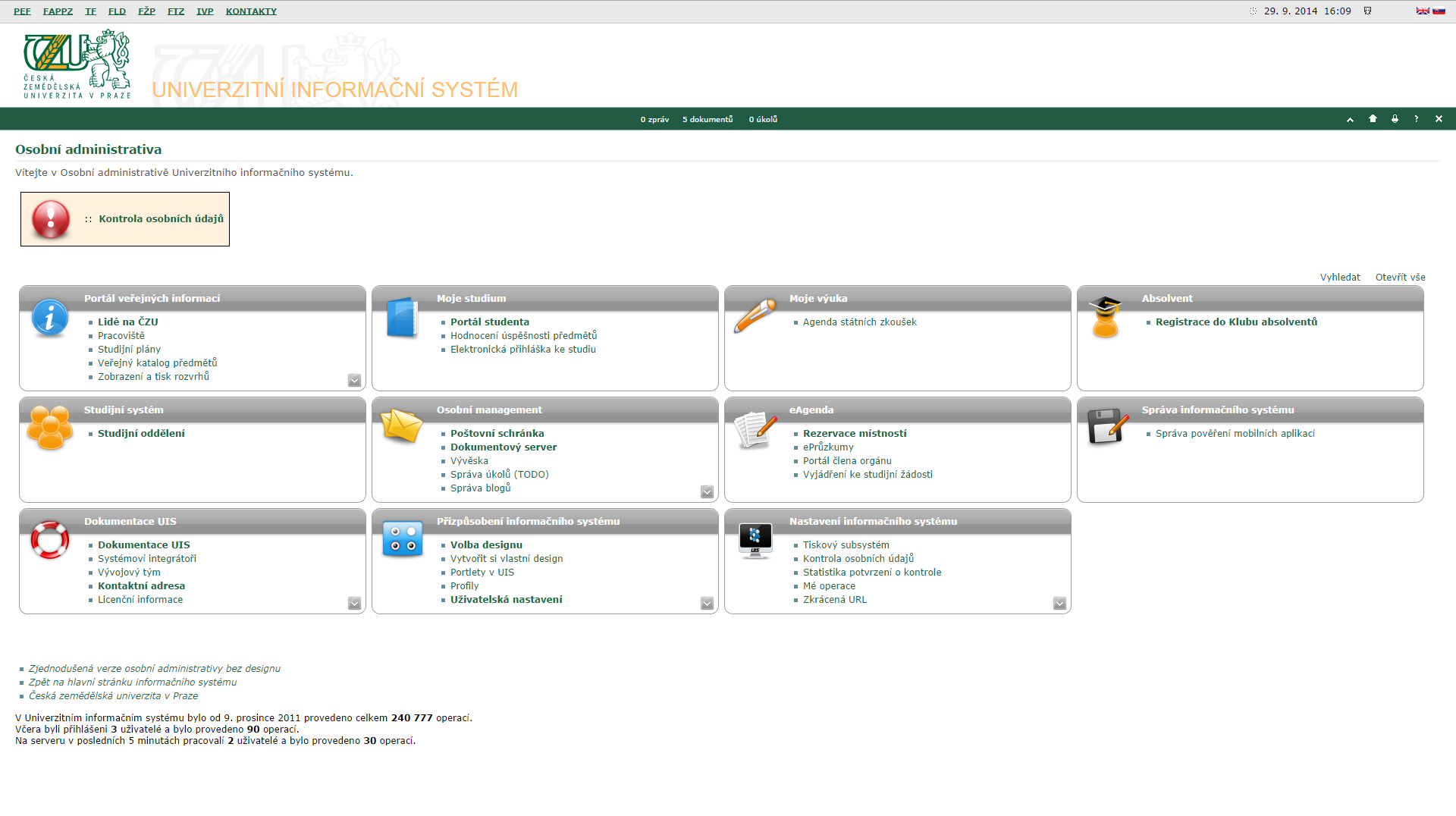The width and height of the screenshot is (1456, 816).
Task: Open help via question mark icon
Action: click(1416, 119)
